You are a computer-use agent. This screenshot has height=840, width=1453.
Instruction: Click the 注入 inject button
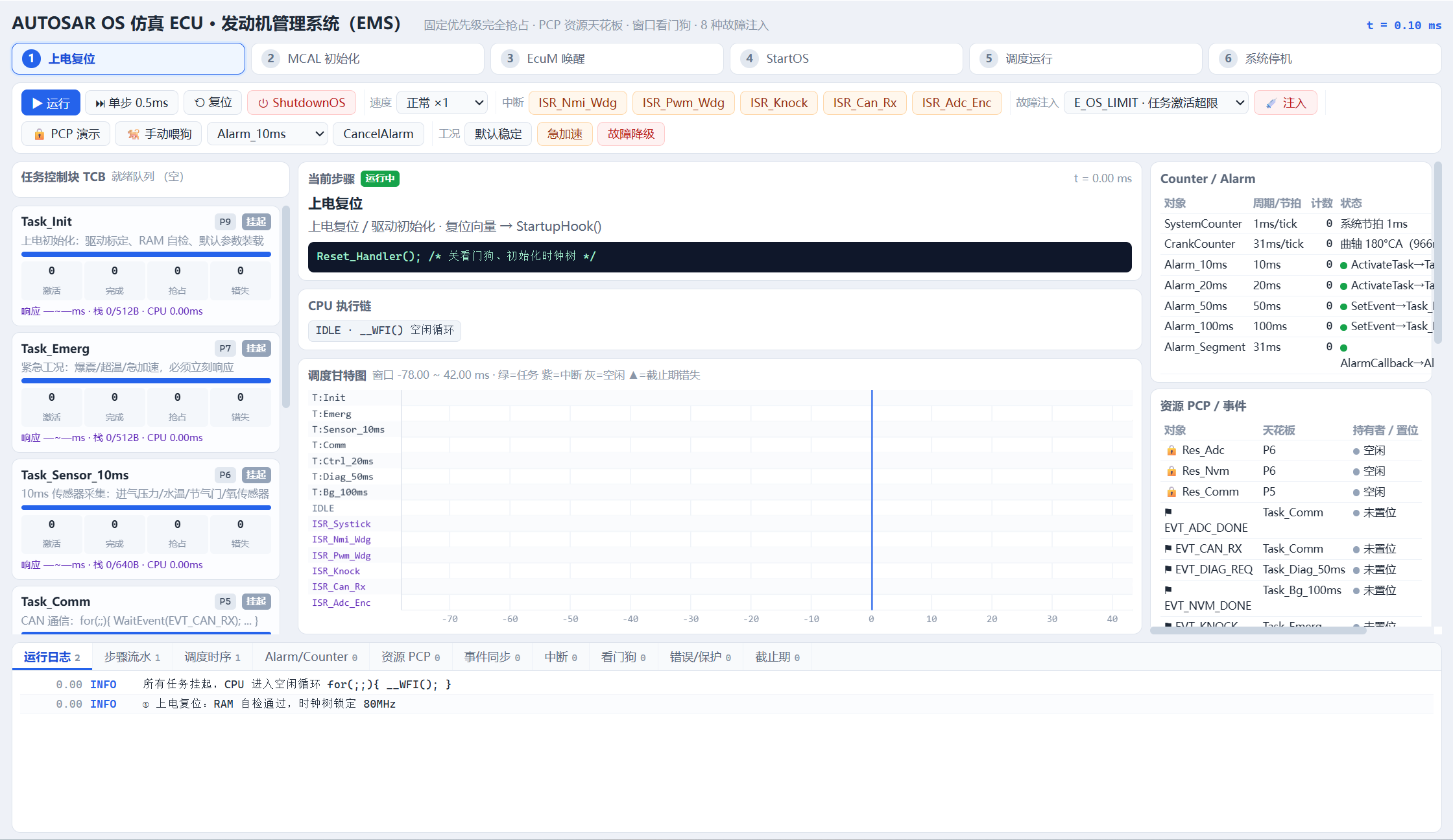click(x=1286, y=102)
